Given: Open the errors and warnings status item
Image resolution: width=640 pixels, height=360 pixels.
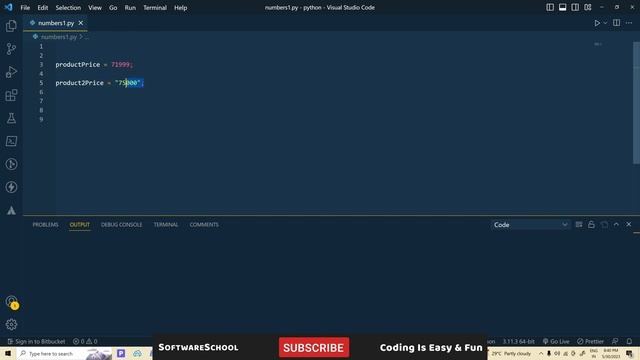Looking at the screenshot, I should [85, 341].
